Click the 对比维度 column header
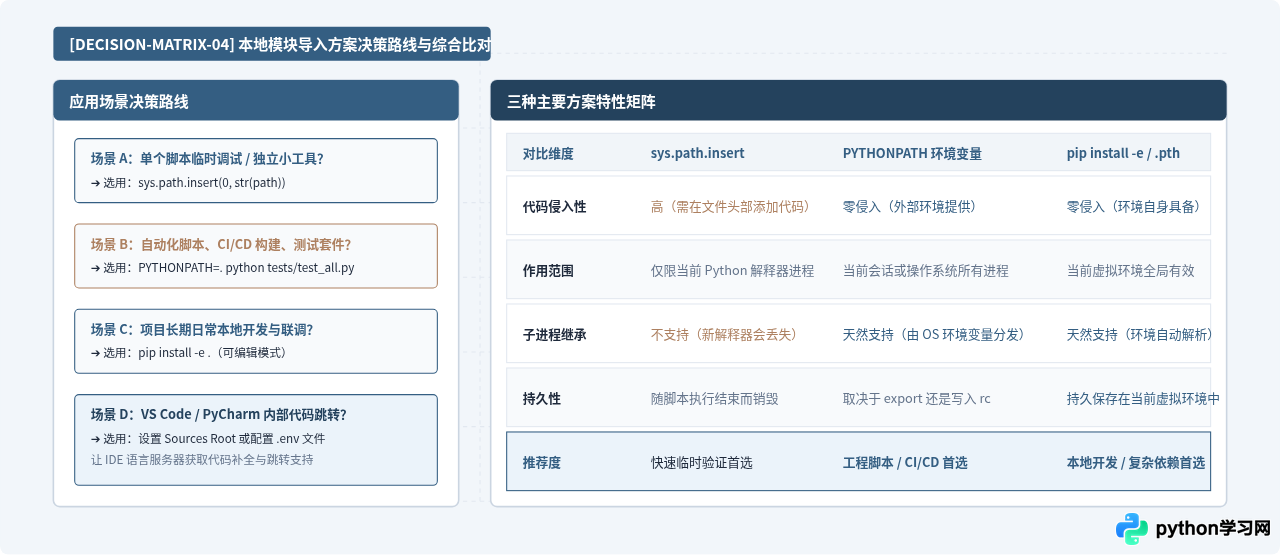Image resolution: width=1280 pixels, height=555 pixels. tap(548, 154)
